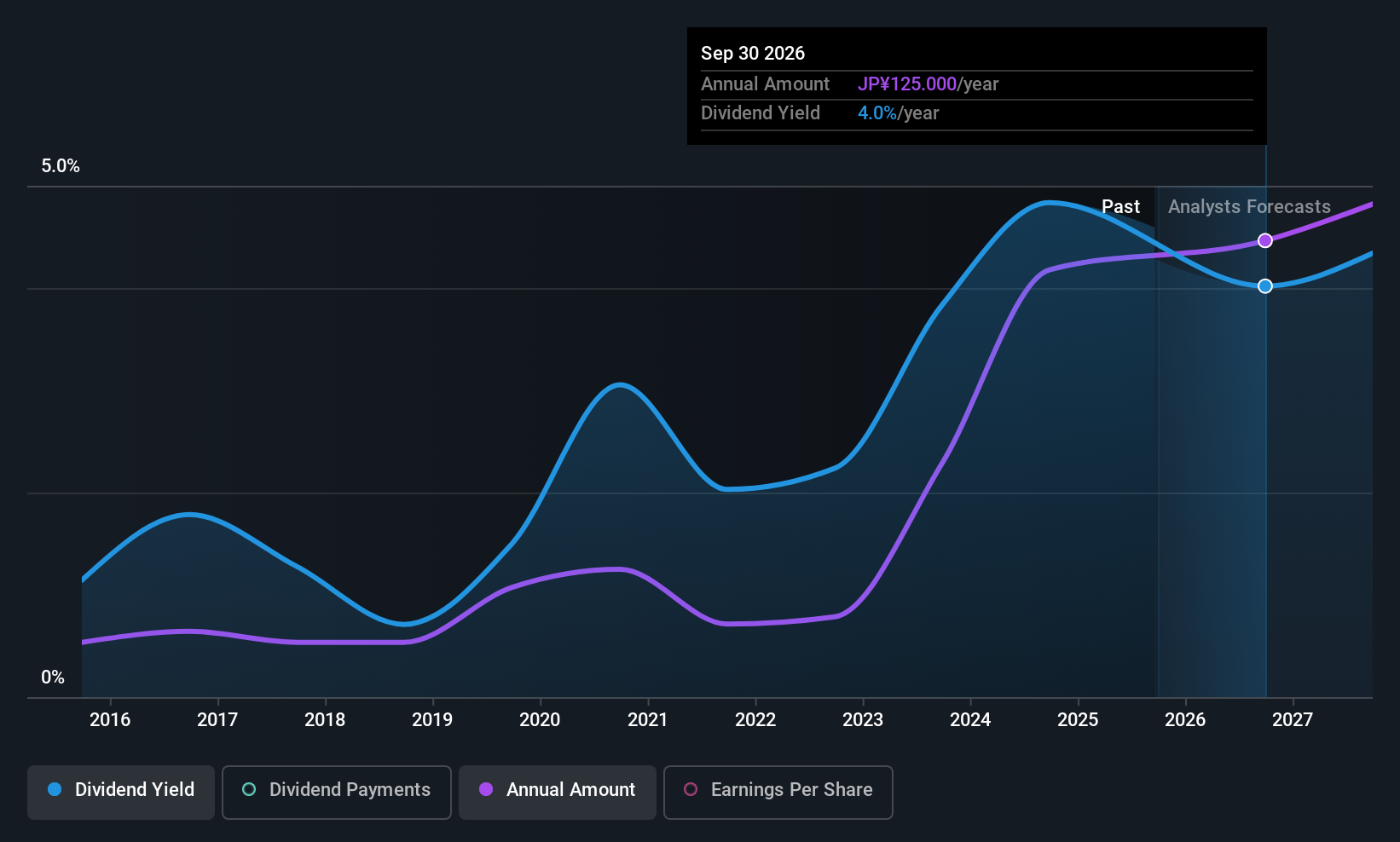Viewport: 1400px width, 842px height.
Task: Click the 2023 x-axis label
Action: pyautogui.click(x=863, y=720)
